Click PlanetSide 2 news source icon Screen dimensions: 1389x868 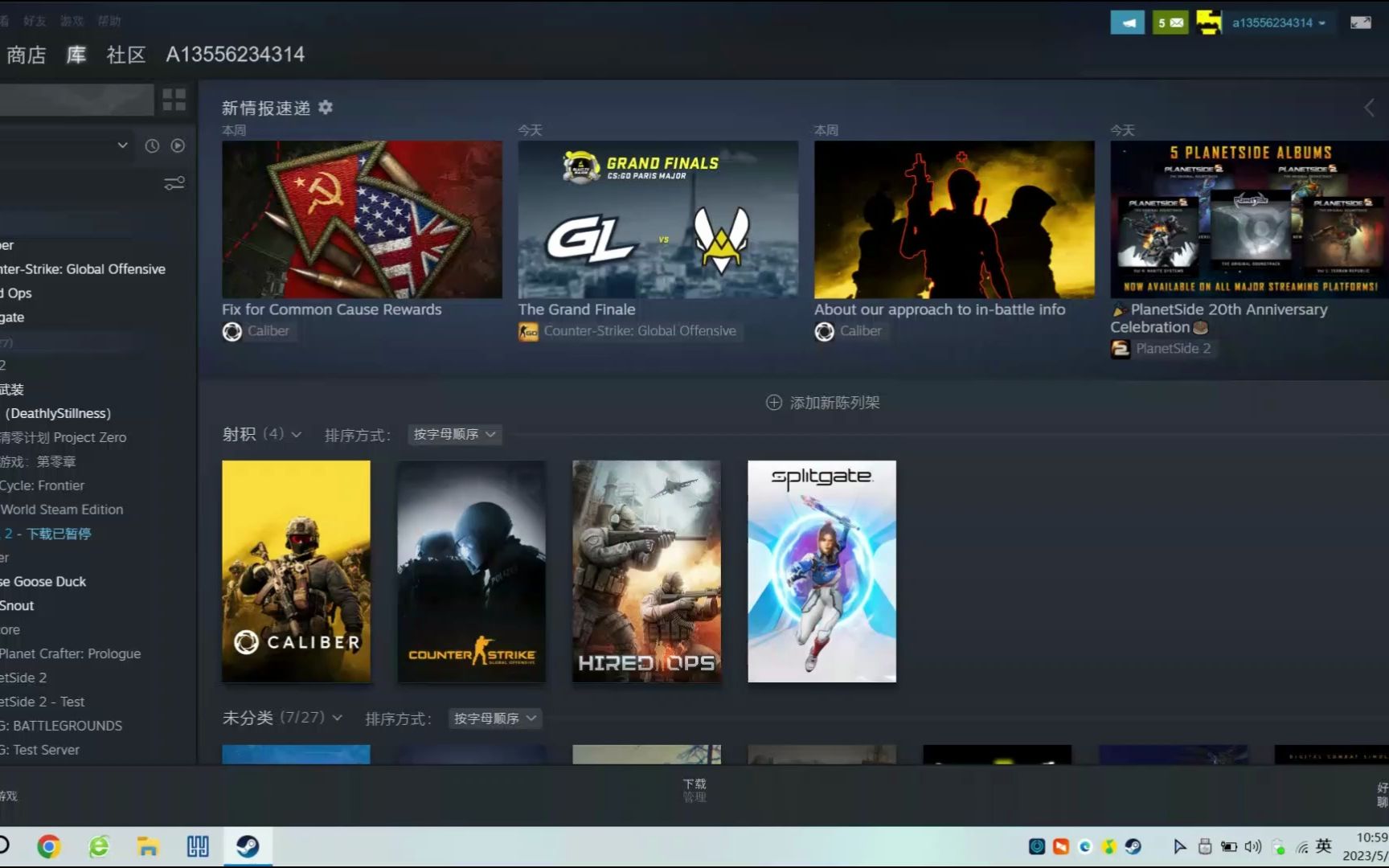coord(1120,349)
